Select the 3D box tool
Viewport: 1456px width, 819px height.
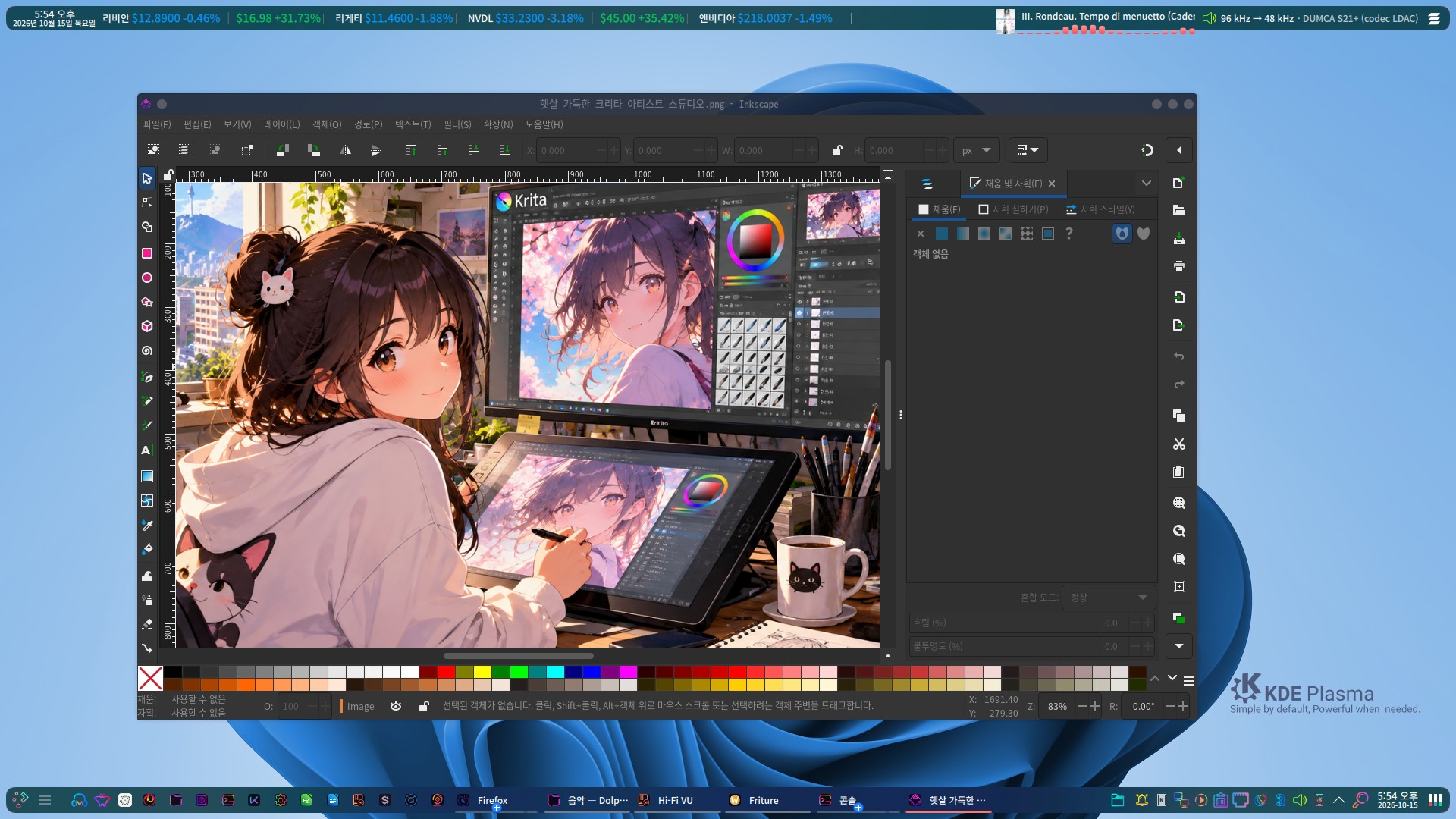(x=147, y=326)
